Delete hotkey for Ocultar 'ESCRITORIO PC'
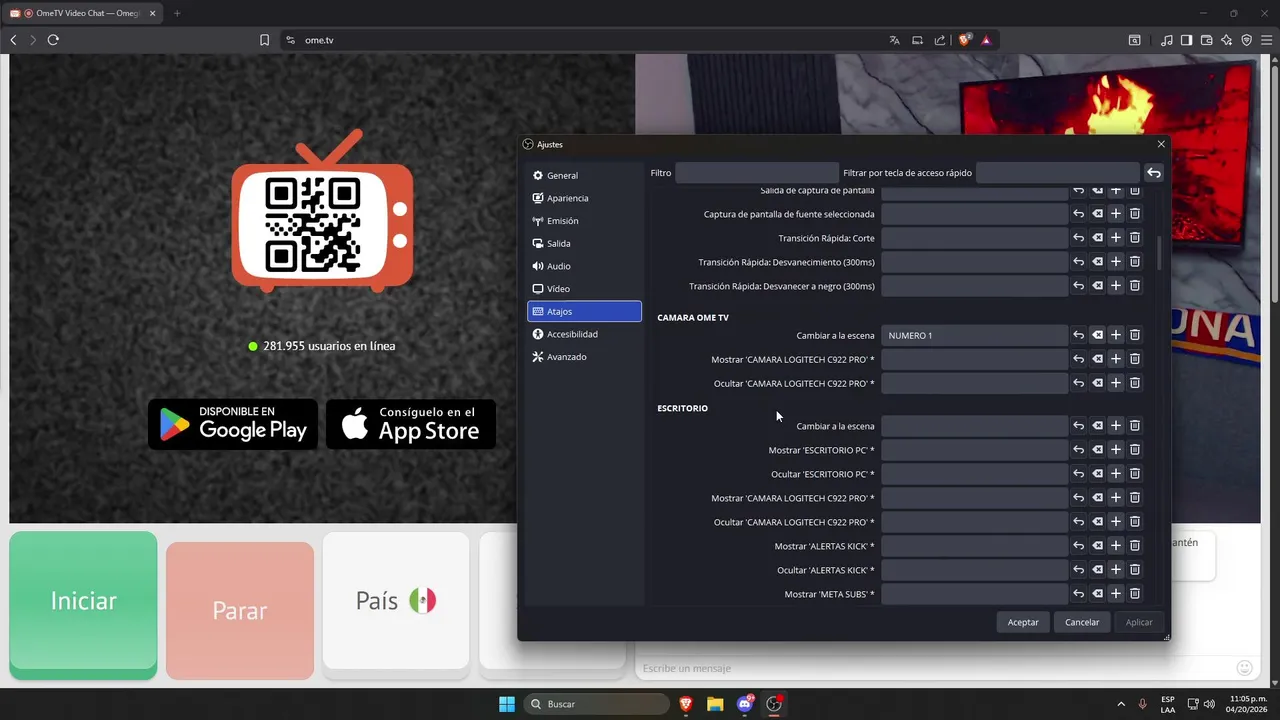 (x=1135, y=474)
